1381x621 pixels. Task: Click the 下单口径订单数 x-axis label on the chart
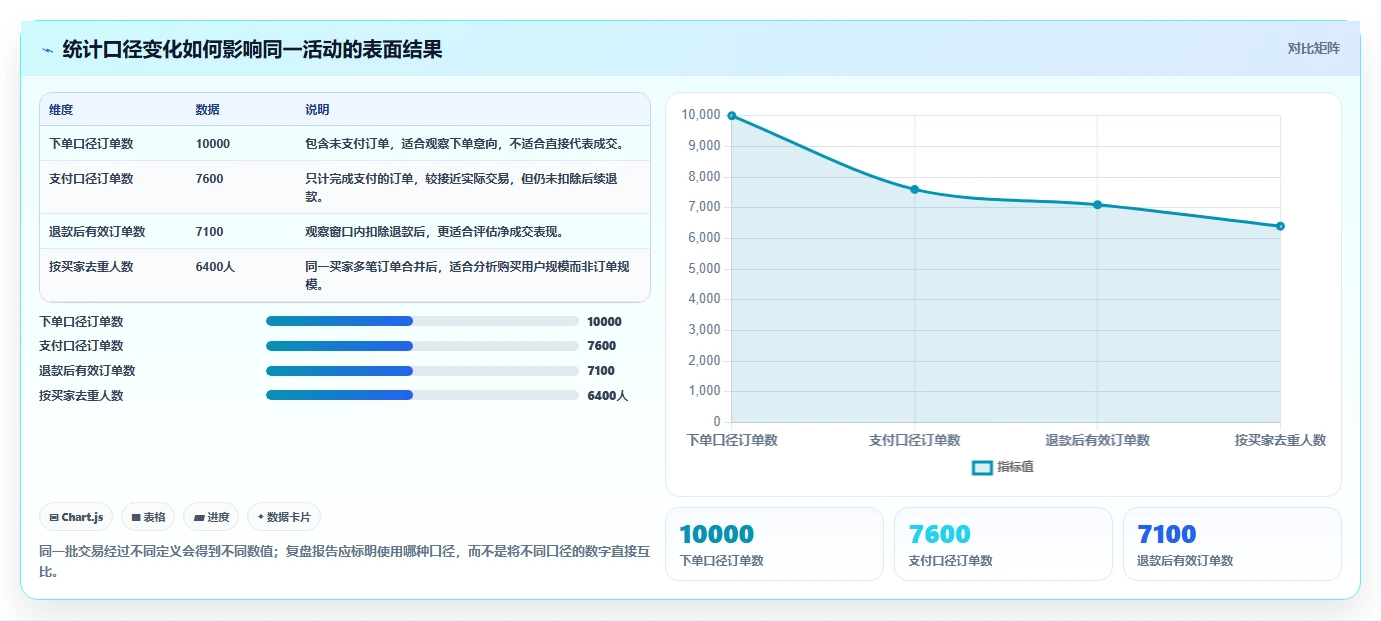(732, 440)
